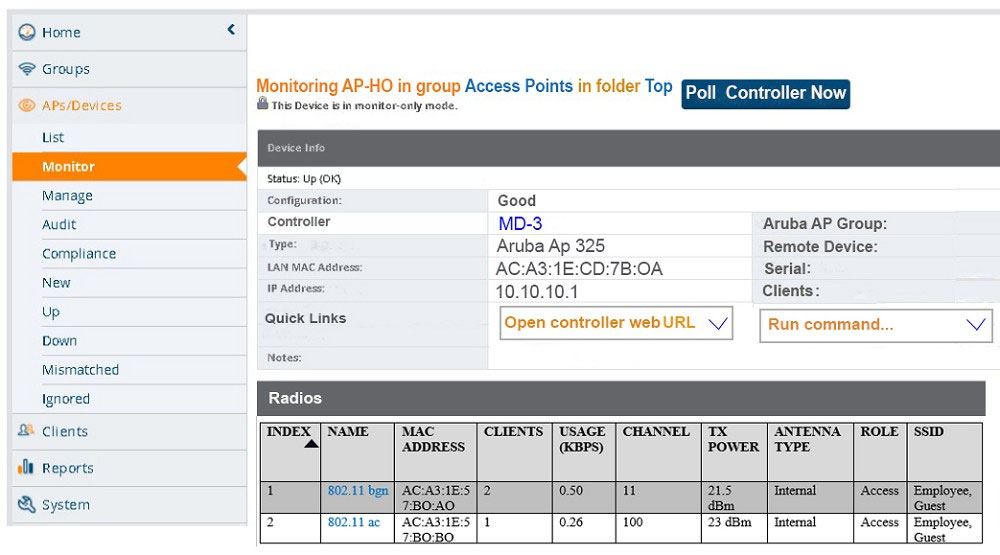Click the APs/Devices sidebar icon
Screen dimensions: 1000x555
27,105
